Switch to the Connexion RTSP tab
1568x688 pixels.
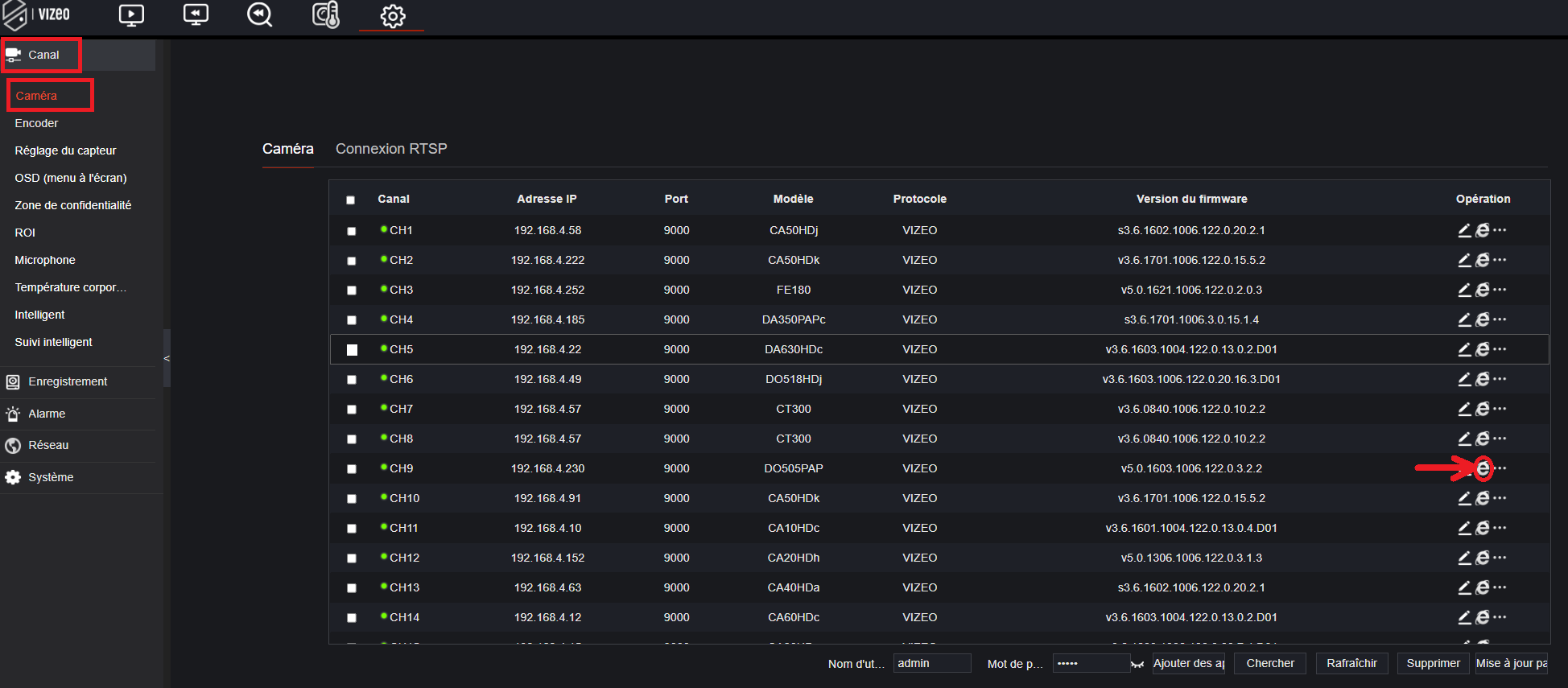(391, 149)
